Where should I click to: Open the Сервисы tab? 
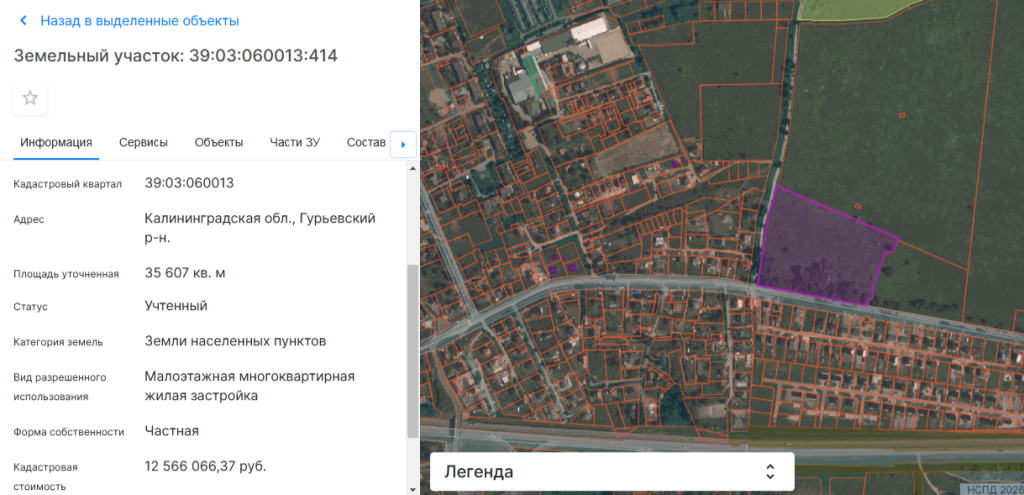click(143, 142)
